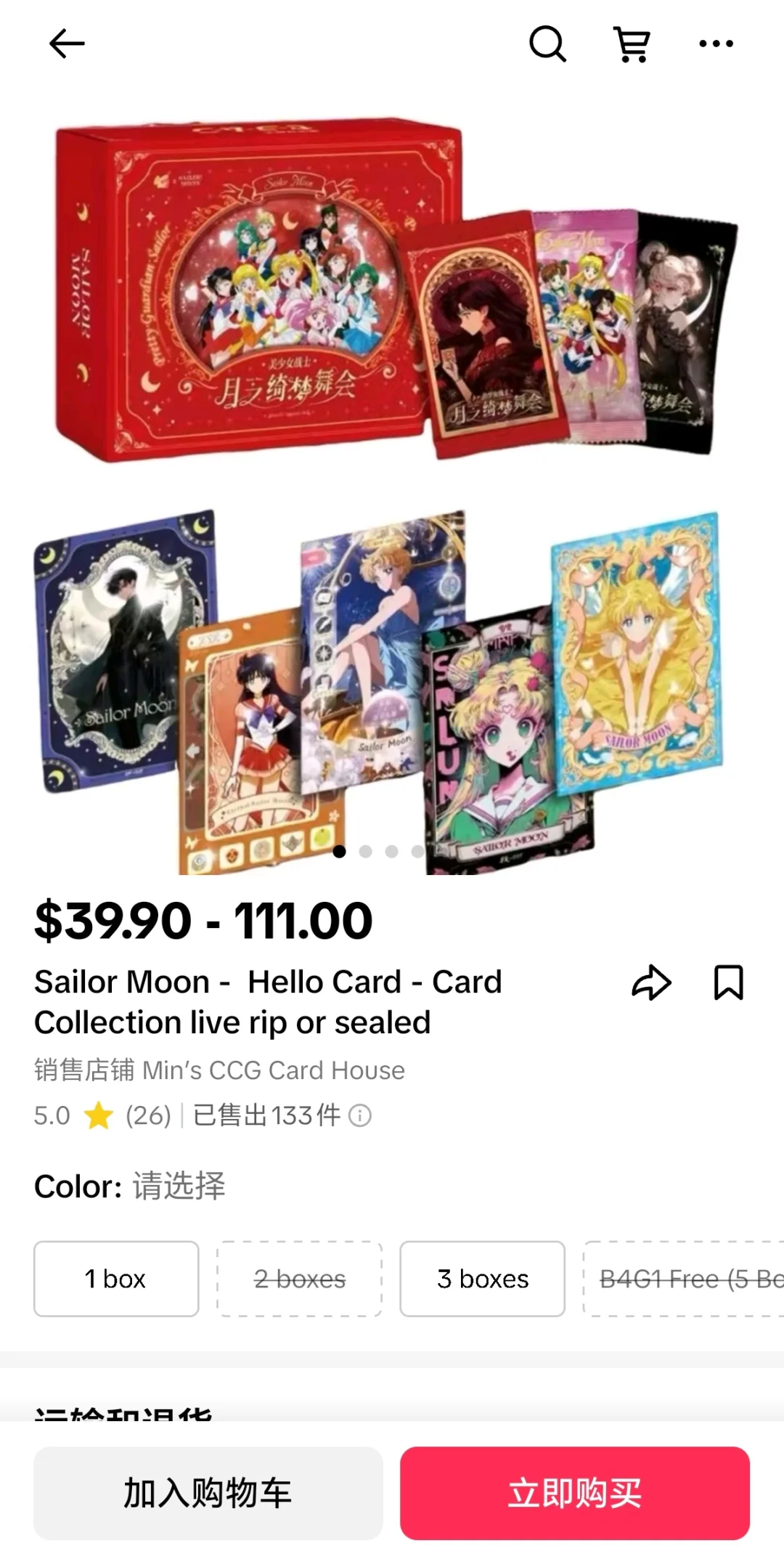This screenshot has height=1567, width=784.
Task: Select the crossed-out 2 boxes option
Action: [x=300, y=1279]
